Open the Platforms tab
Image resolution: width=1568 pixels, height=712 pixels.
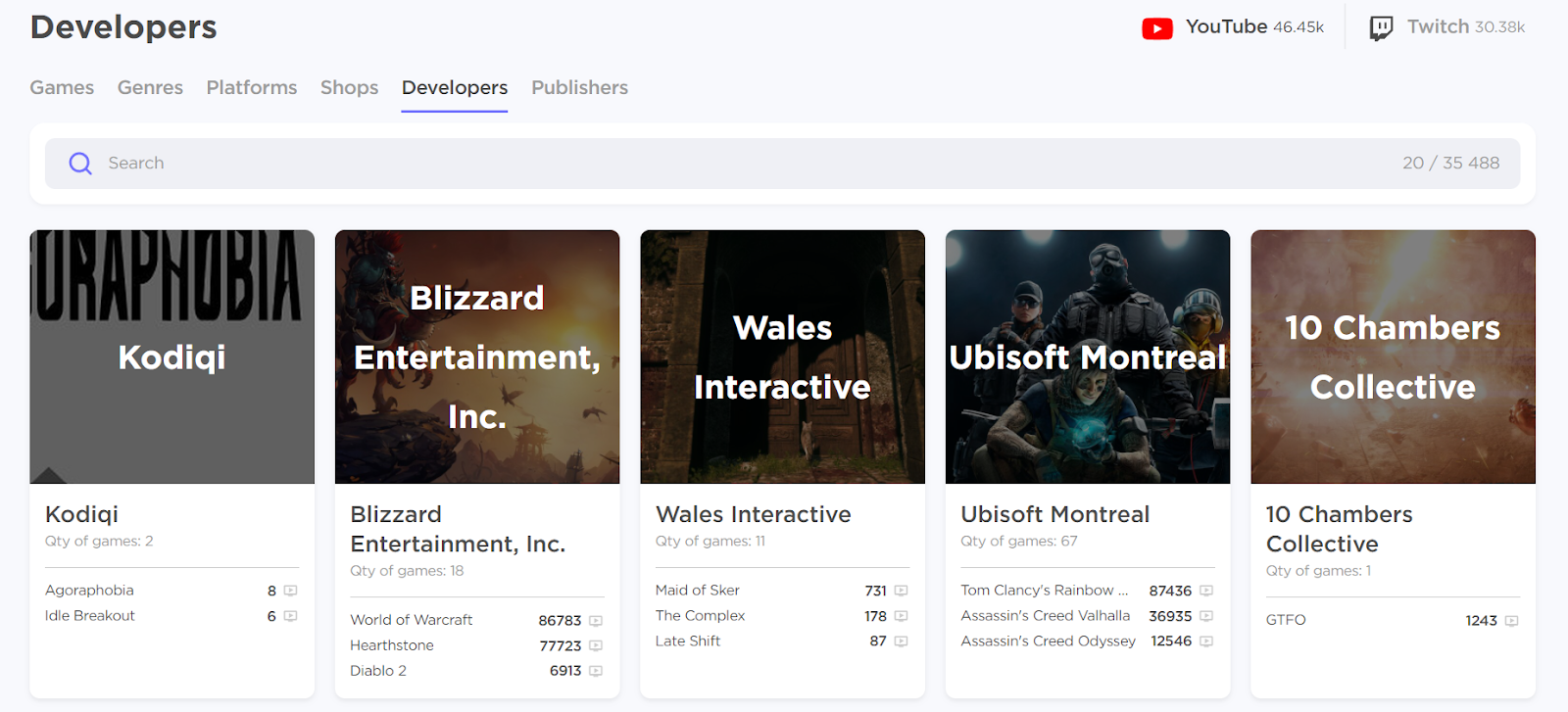click(x=252, y=87)
